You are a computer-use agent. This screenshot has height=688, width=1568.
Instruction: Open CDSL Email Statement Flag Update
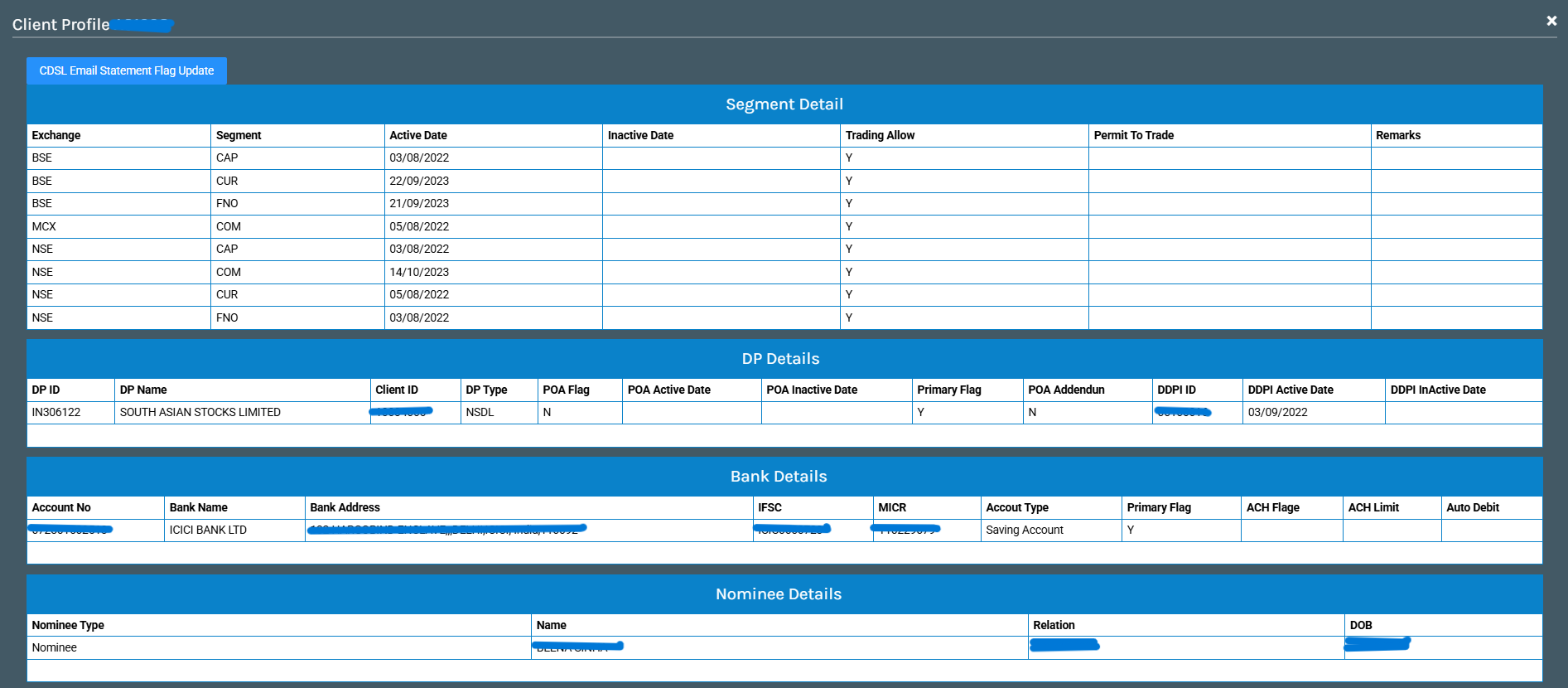click(127, 70)
